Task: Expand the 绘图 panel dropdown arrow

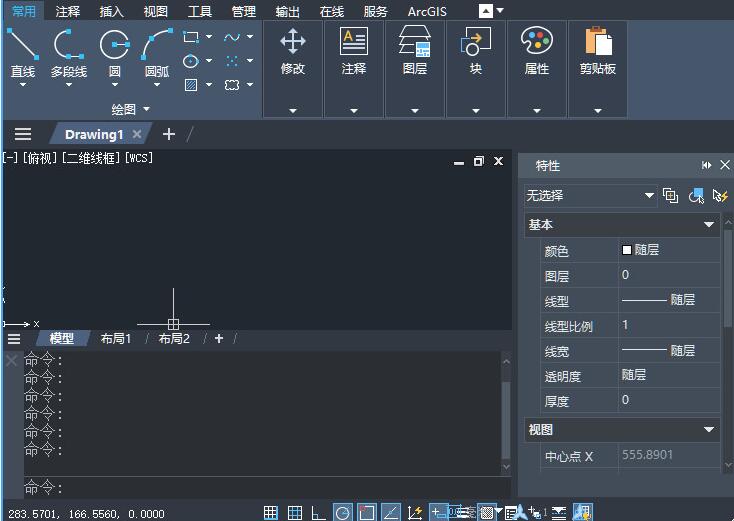Action: click(x=146, y=109)
